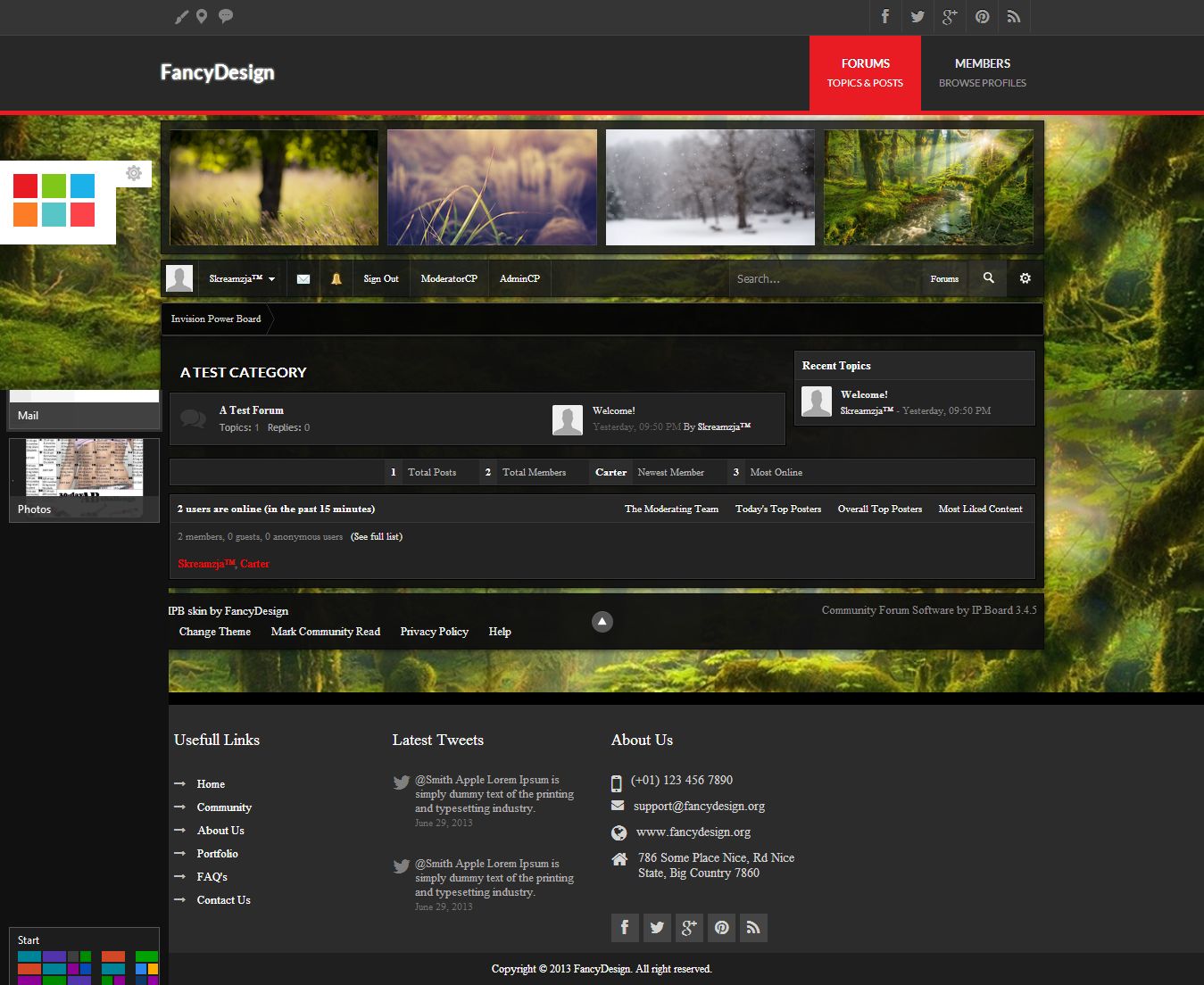The height and width of the screenshot is (985, 1204).
Task: Click the map pin icon in the top bar
Action: [202, 16]
